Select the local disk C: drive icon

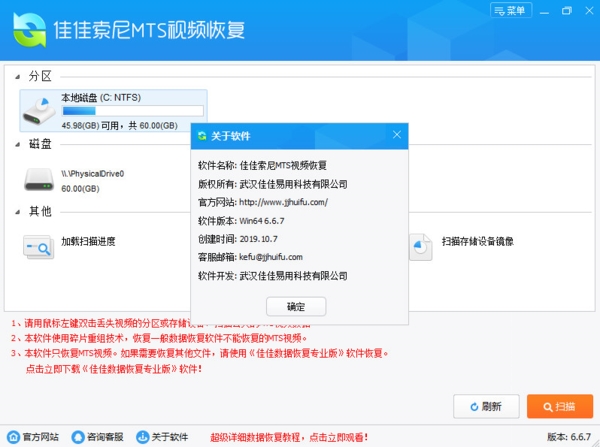[39, 111]
